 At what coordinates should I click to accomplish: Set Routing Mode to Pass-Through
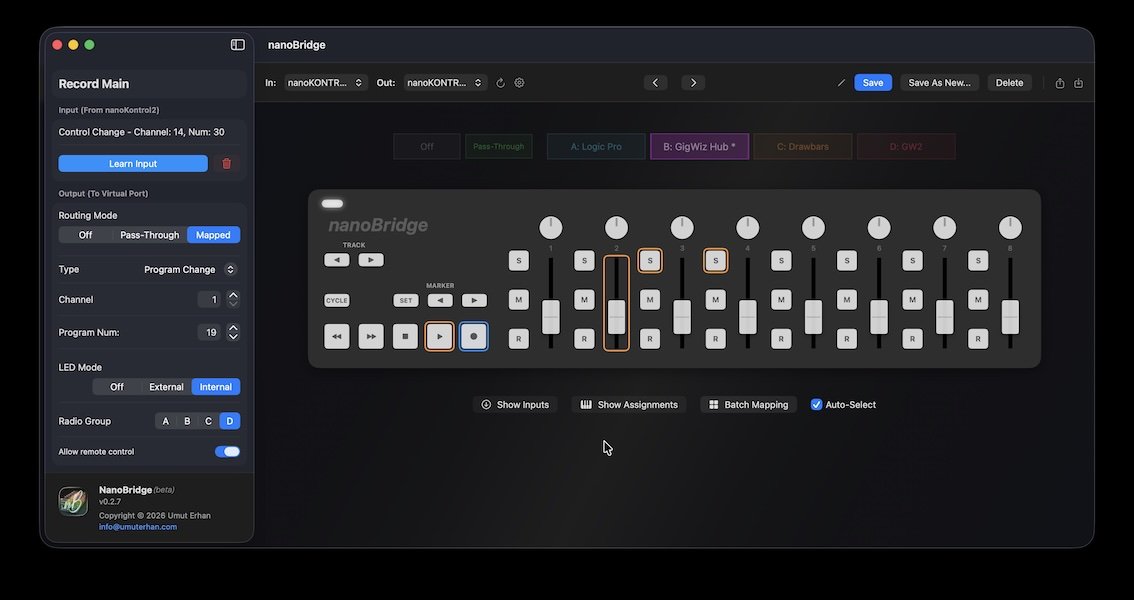point(149,235)
